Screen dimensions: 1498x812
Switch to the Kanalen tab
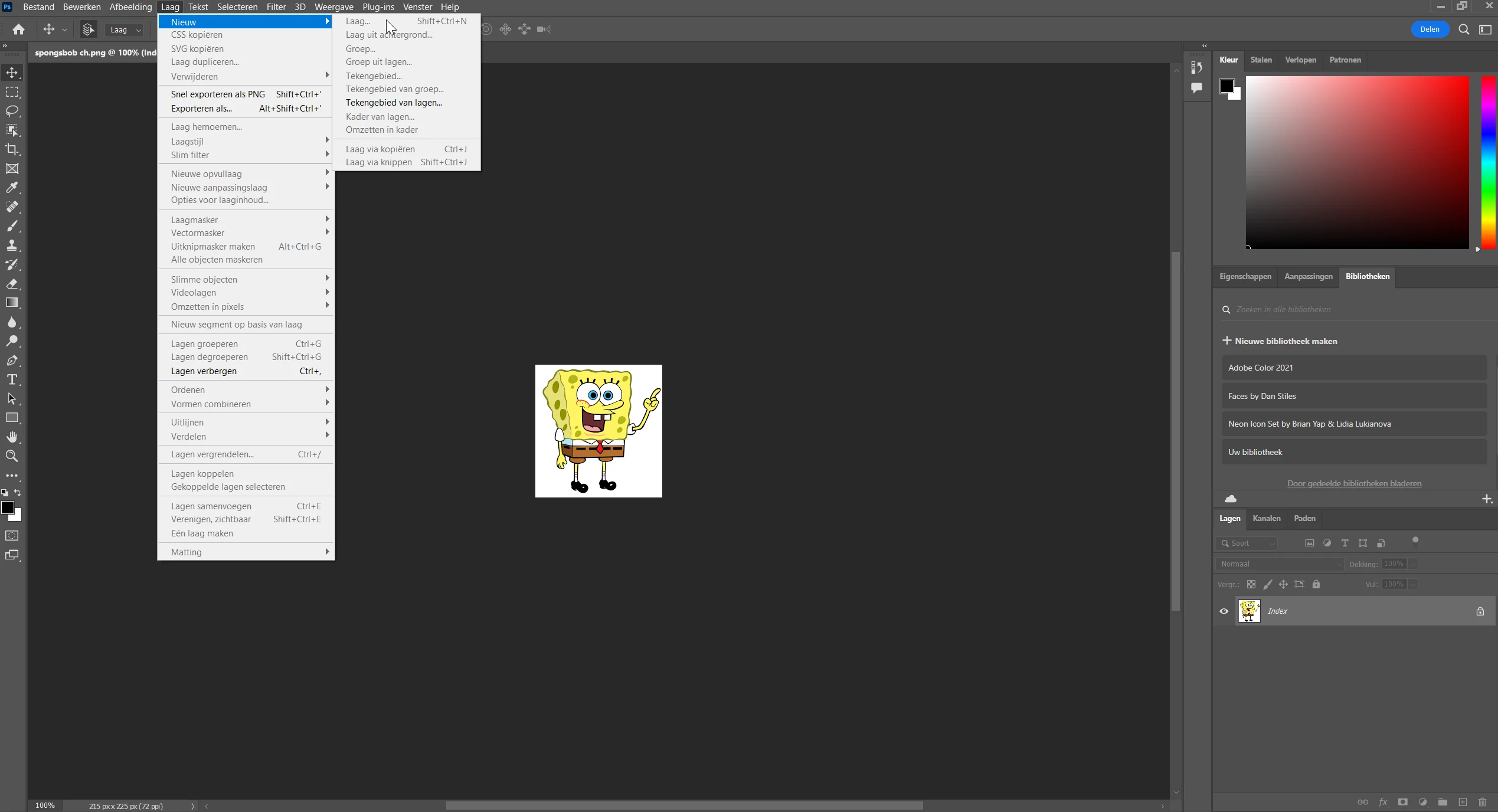(1266, 518)
